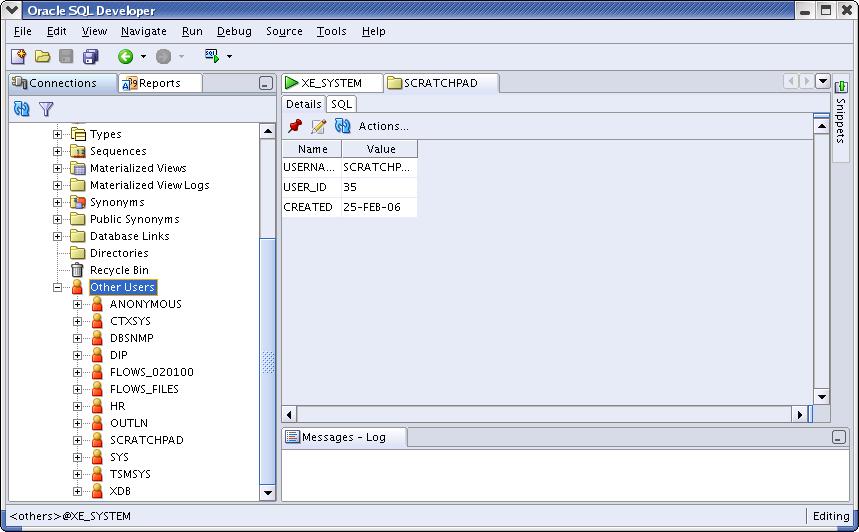Click the Save All toolbar icon
The height and width of the screenshot is (532, 859).
[x=90, y=56]
